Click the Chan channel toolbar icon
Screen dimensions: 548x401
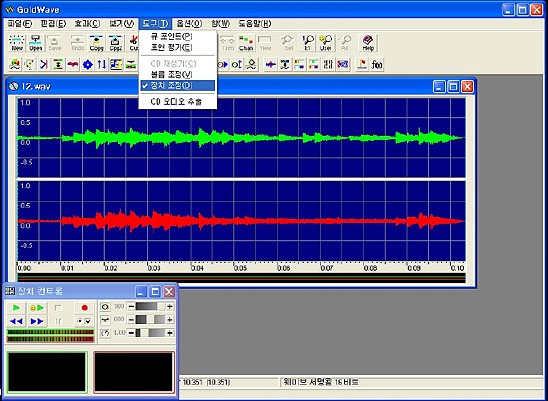tap(246, 43)
